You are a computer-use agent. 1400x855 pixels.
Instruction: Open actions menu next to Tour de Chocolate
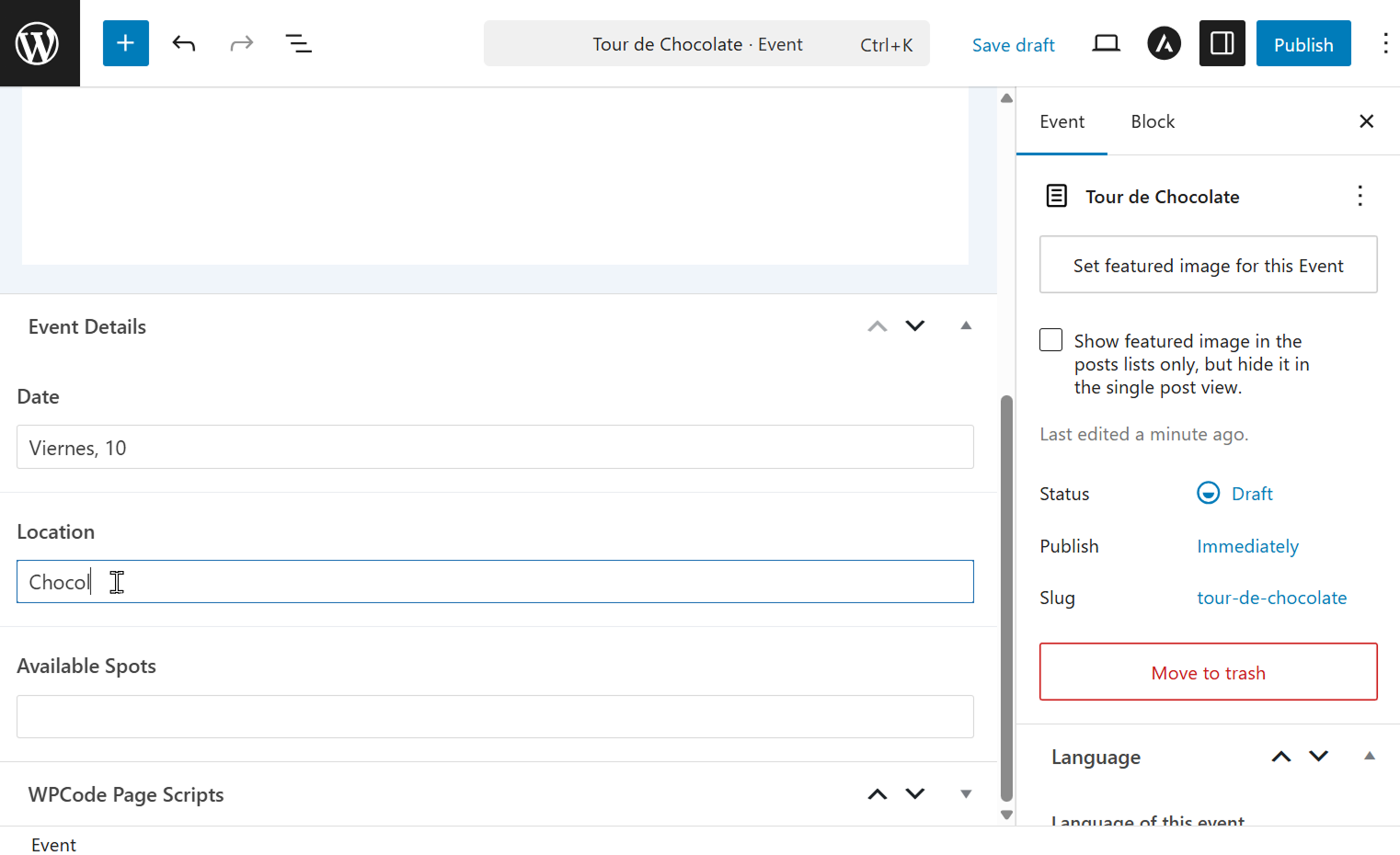point(1360,196)
